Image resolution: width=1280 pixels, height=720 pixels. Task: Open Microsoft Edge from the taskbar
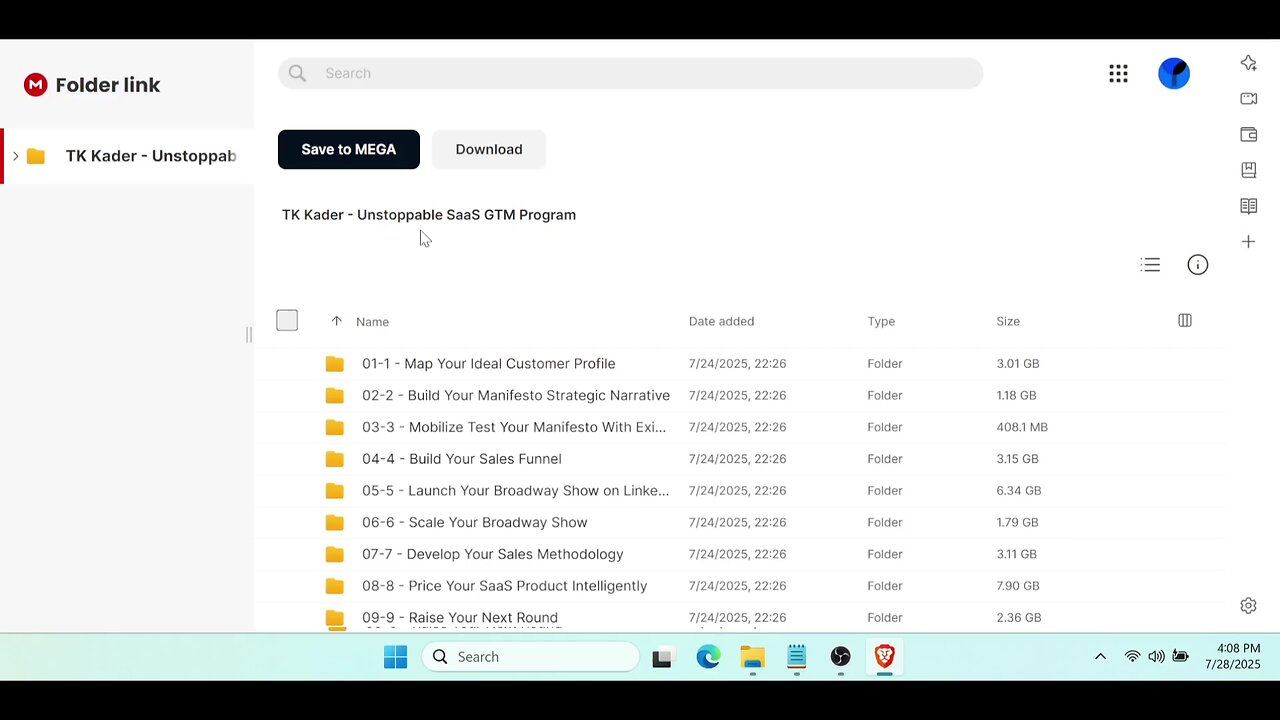[x=708, y=657]
